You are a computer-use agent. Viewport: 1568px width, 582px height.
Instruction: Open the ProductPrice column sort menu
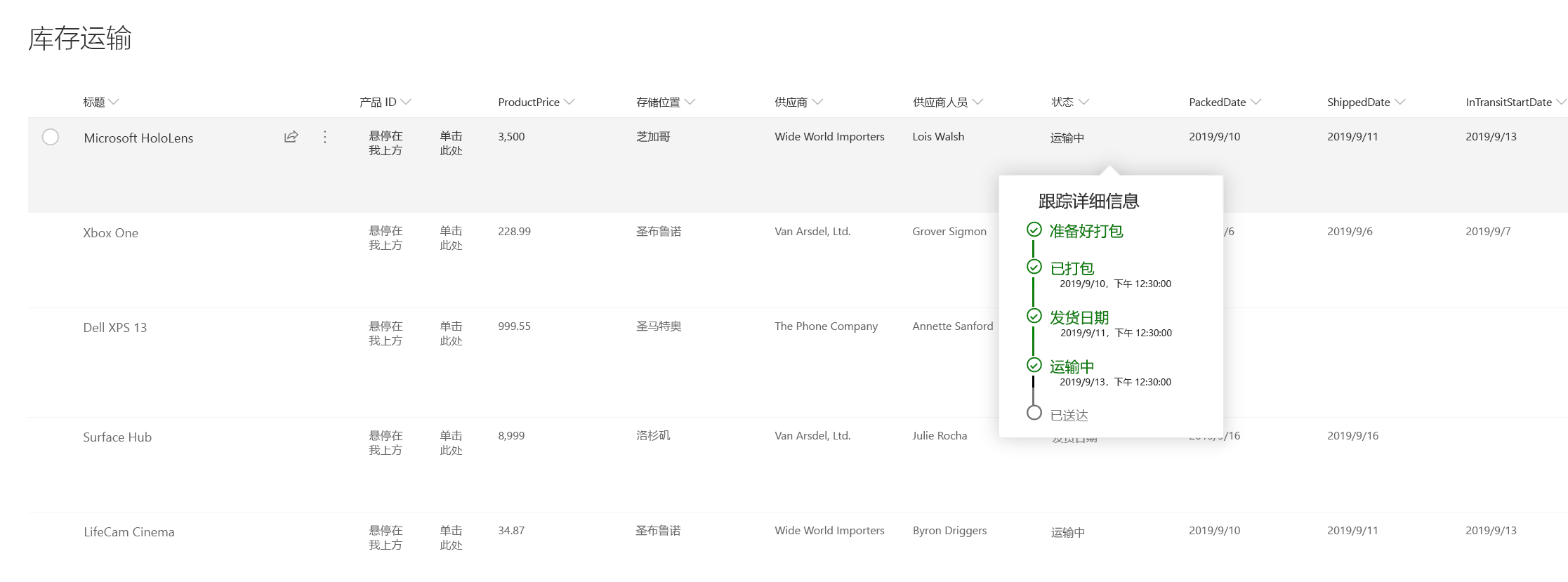click(x=536, y=102)
